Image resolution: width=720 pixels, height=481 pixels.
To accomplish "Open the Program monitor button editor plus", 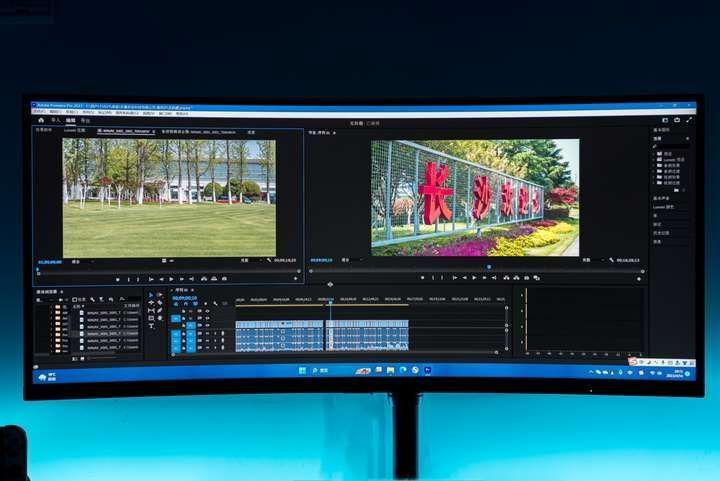I will tap(639, 278).
